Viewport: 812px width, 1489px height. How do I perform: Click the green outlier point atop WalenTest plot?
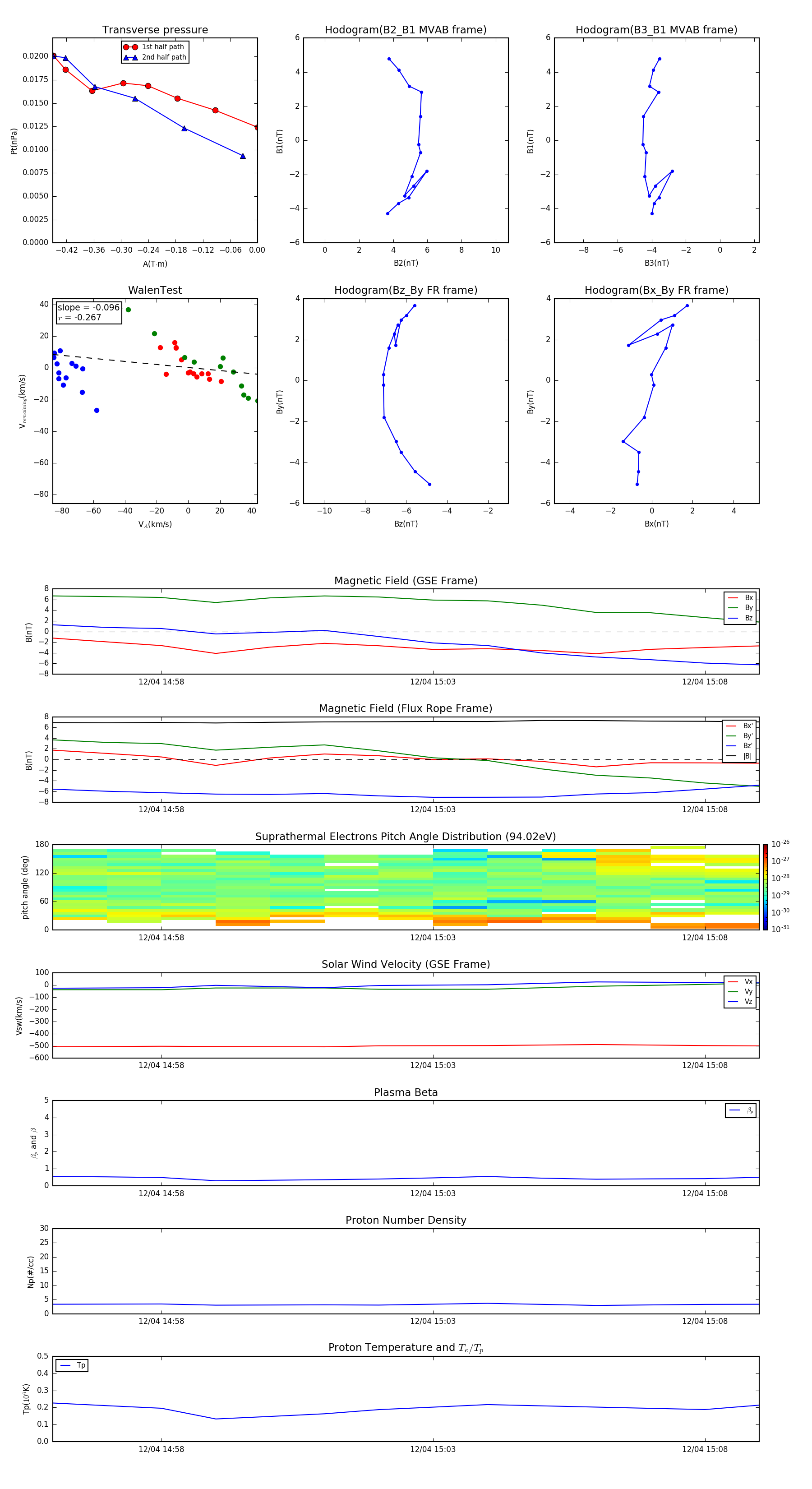(x=128, y=310)
